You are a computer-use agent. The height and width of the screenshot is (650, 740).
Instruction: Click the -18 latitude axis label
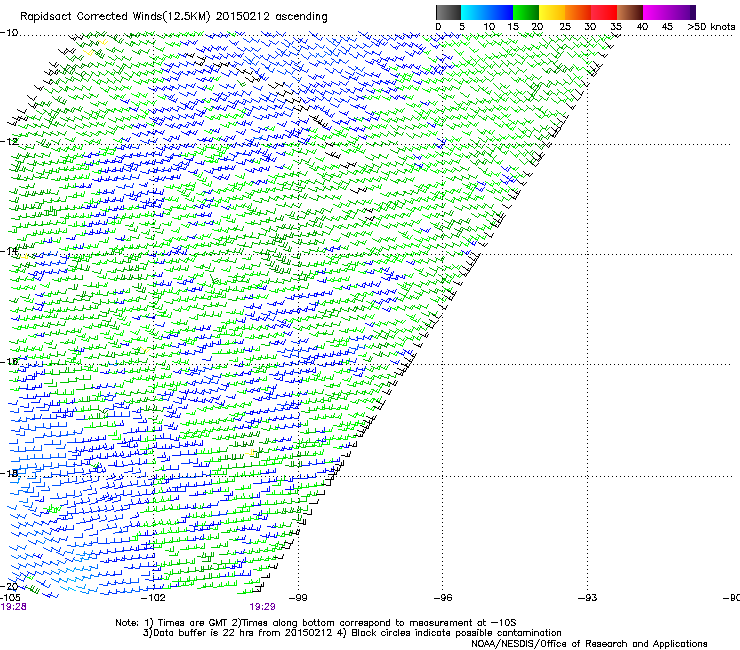click(9, 473)
